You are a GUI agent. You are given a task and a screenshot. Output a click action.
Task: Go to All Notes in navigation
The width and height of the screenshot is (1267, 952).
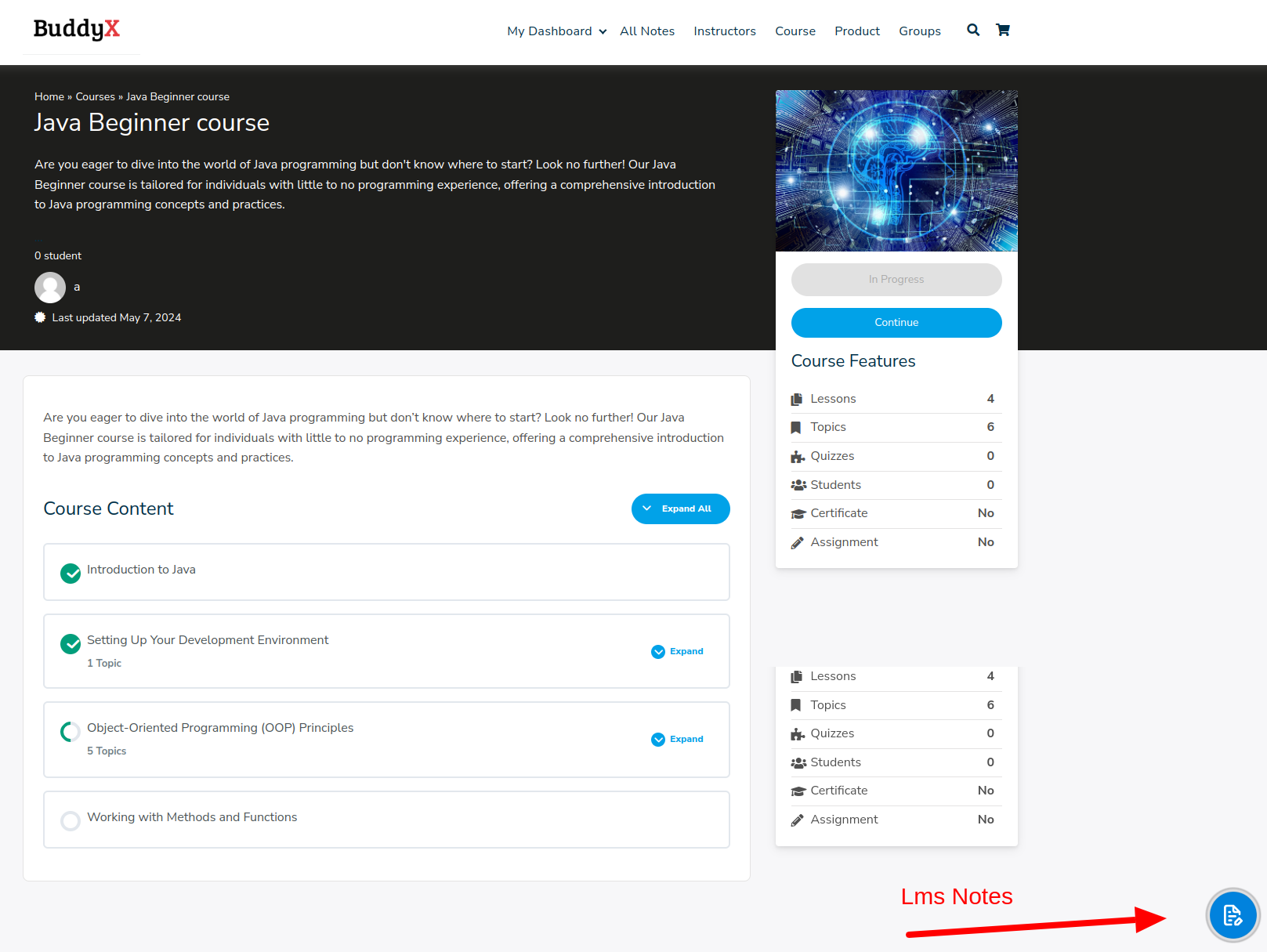(x=646, y=31)
